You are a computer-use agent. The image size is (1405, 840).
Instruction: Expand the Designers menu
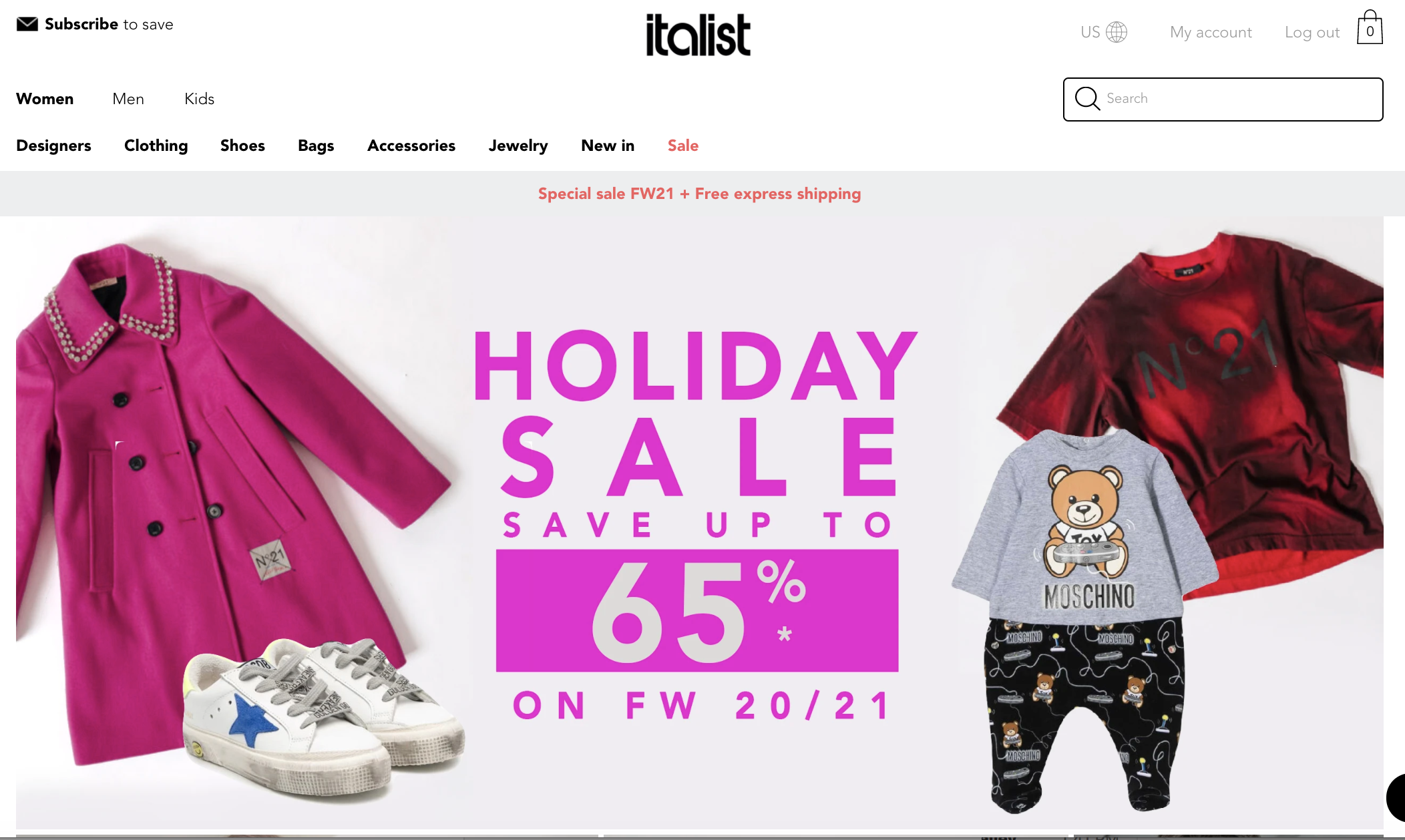click(53, 146)
